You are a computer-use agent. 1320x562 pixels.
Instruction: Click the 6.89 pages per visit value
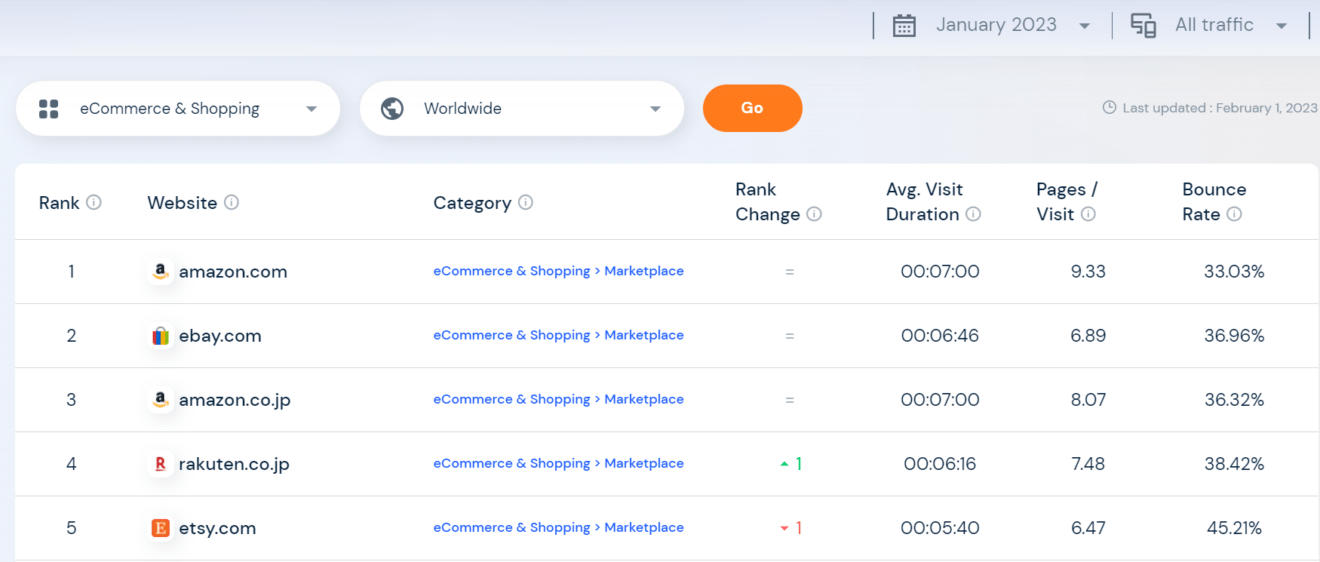[1088, 335]
